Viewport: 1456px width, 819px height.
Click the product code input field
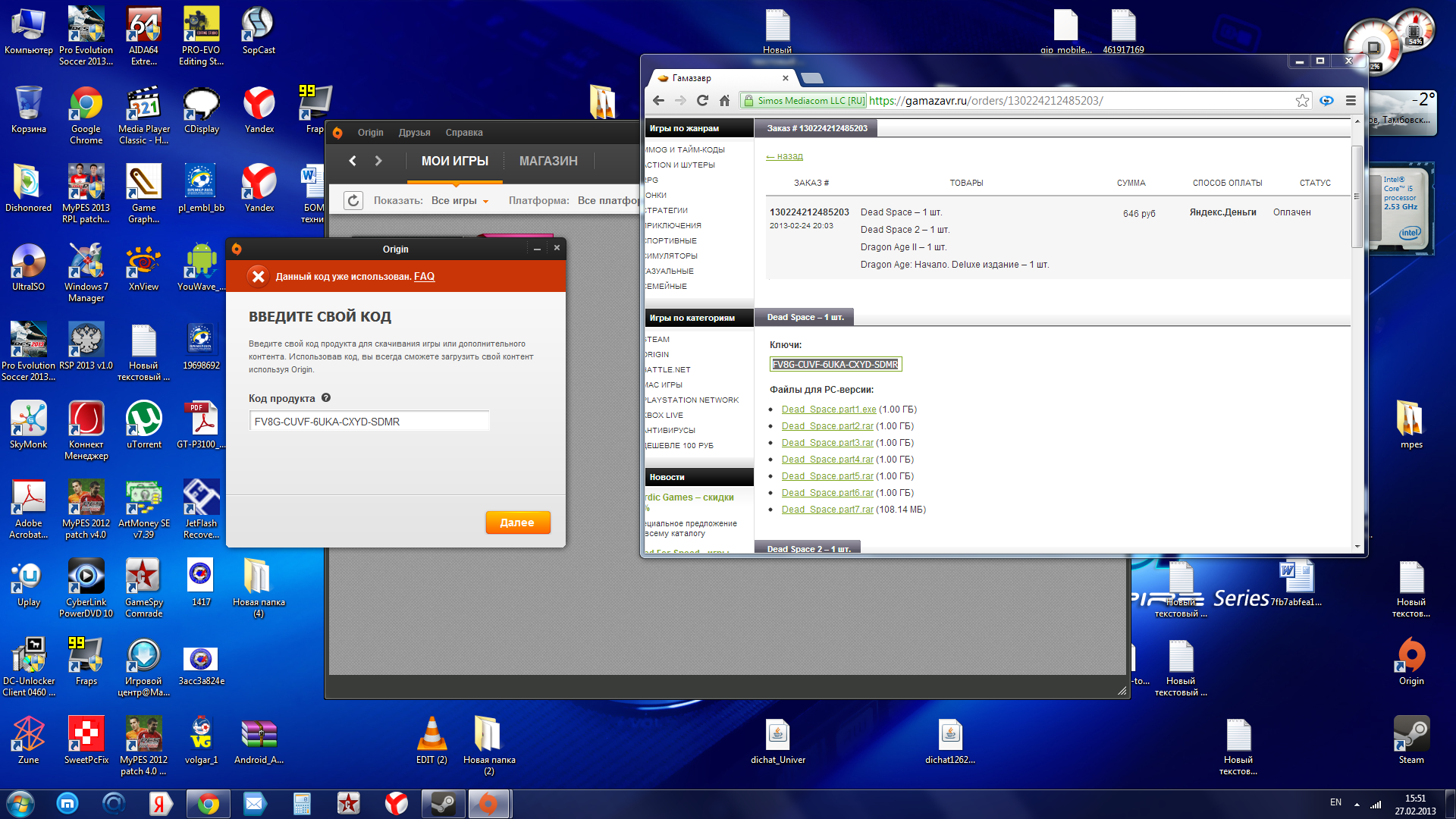pyautogui.click(x=369, y=422)
